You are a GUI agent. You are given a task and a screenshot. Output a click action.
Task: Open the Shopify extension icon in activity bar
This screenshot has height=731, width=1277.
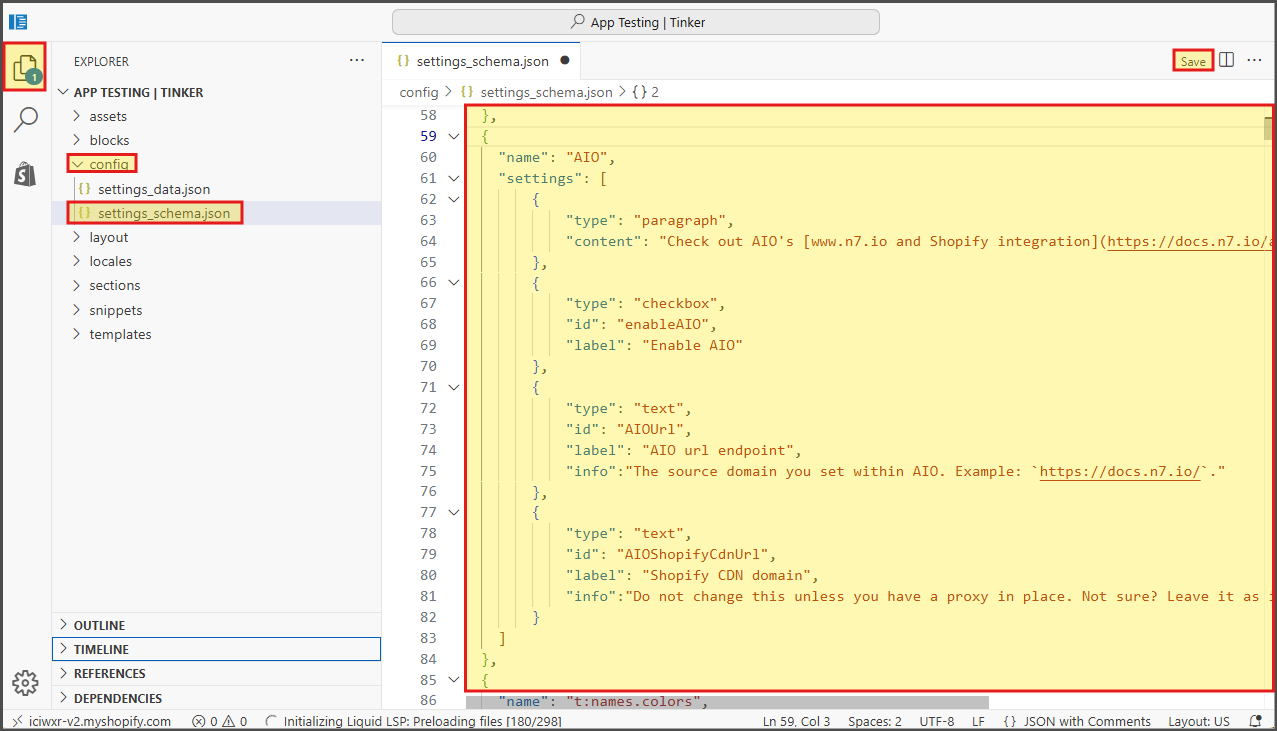pyautogui.click(x=25, y=174)
